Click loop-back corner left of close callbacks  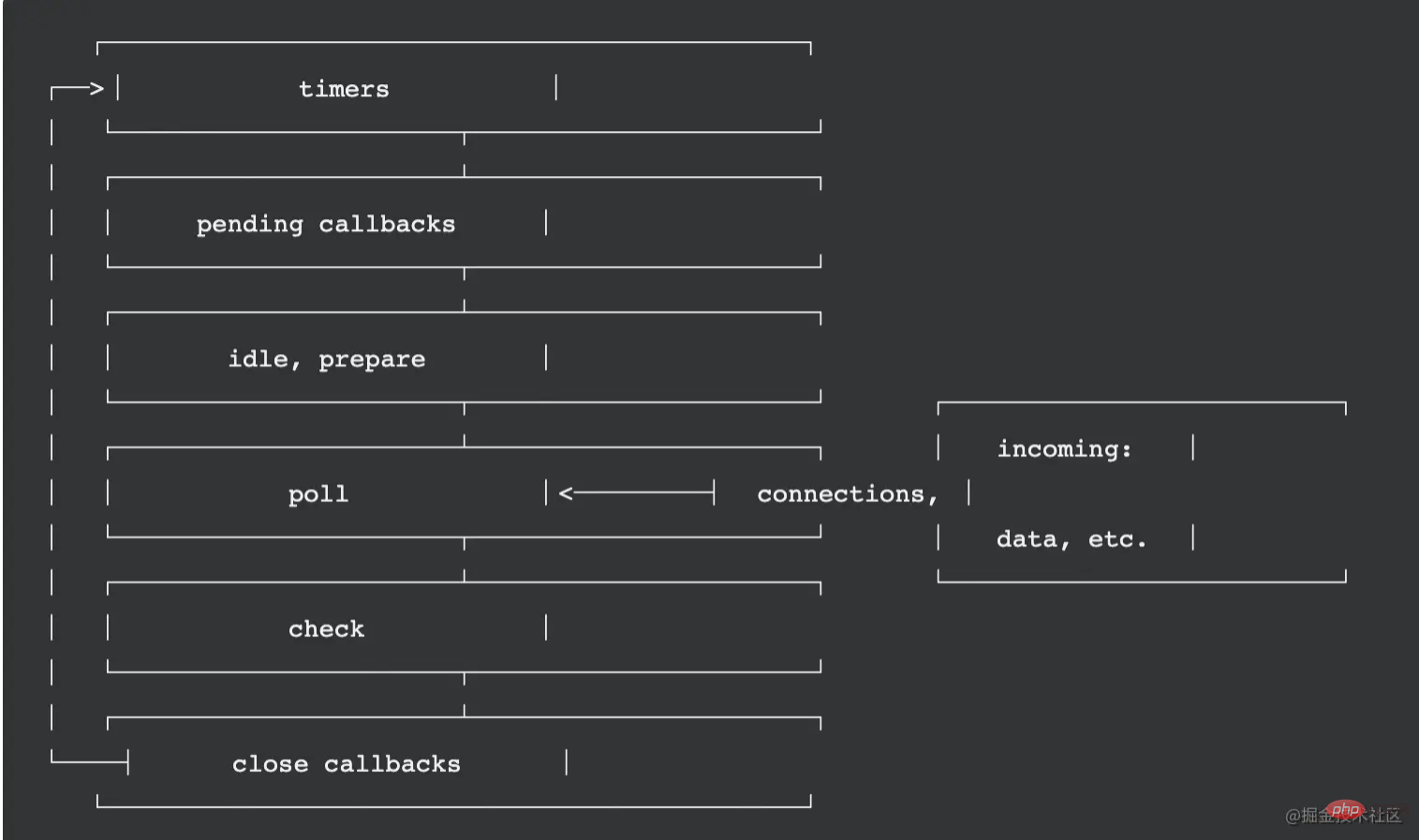coord(89,759)
